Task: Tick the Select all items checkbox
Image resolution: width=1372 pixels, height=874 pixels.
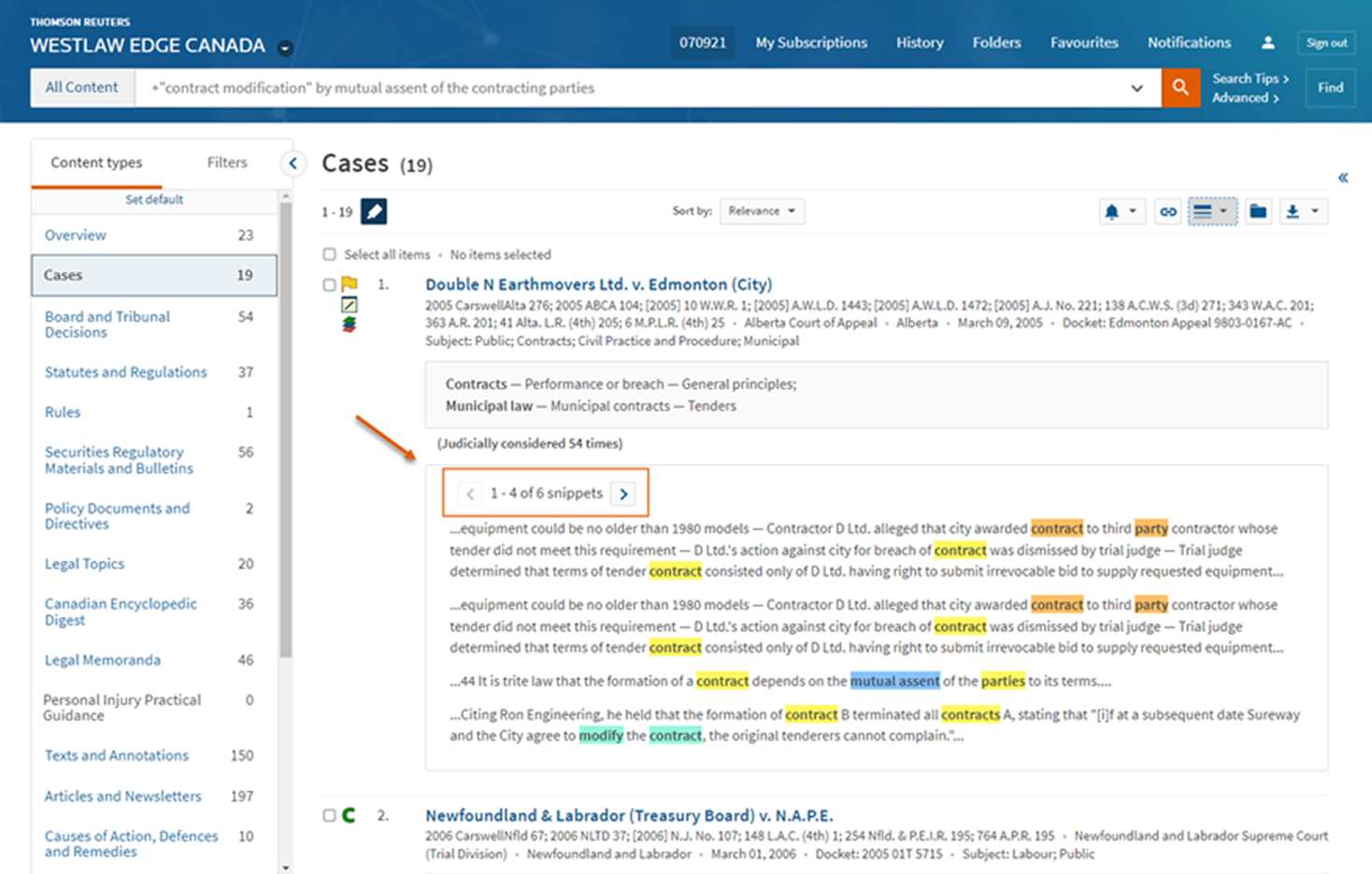Action: pos(329,254)
